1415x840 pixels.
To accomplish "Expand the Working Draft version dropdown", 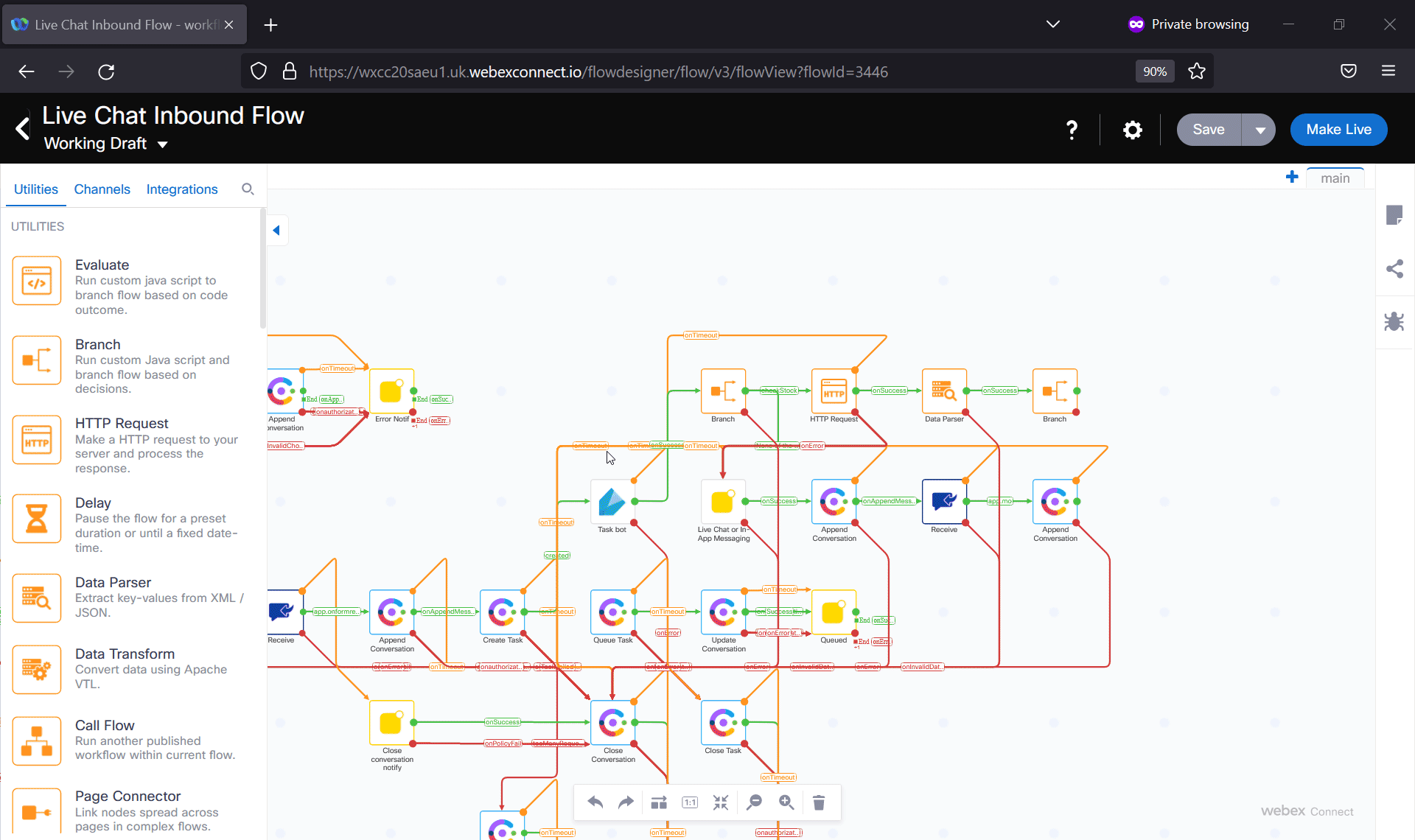I will [163, 144].
